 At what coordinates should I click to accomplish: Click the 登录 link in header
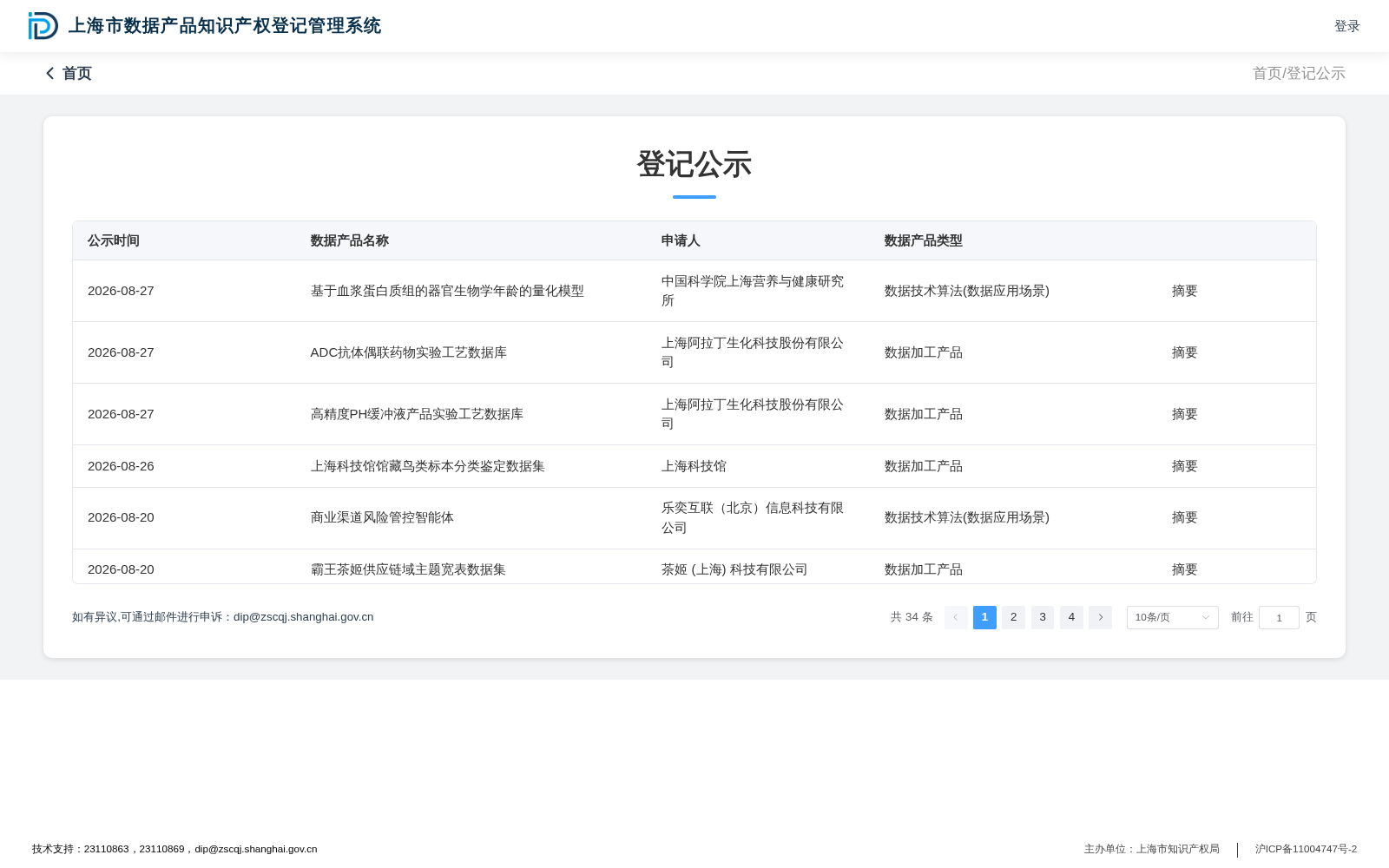pyautogui.click(x=1346, y=26)
